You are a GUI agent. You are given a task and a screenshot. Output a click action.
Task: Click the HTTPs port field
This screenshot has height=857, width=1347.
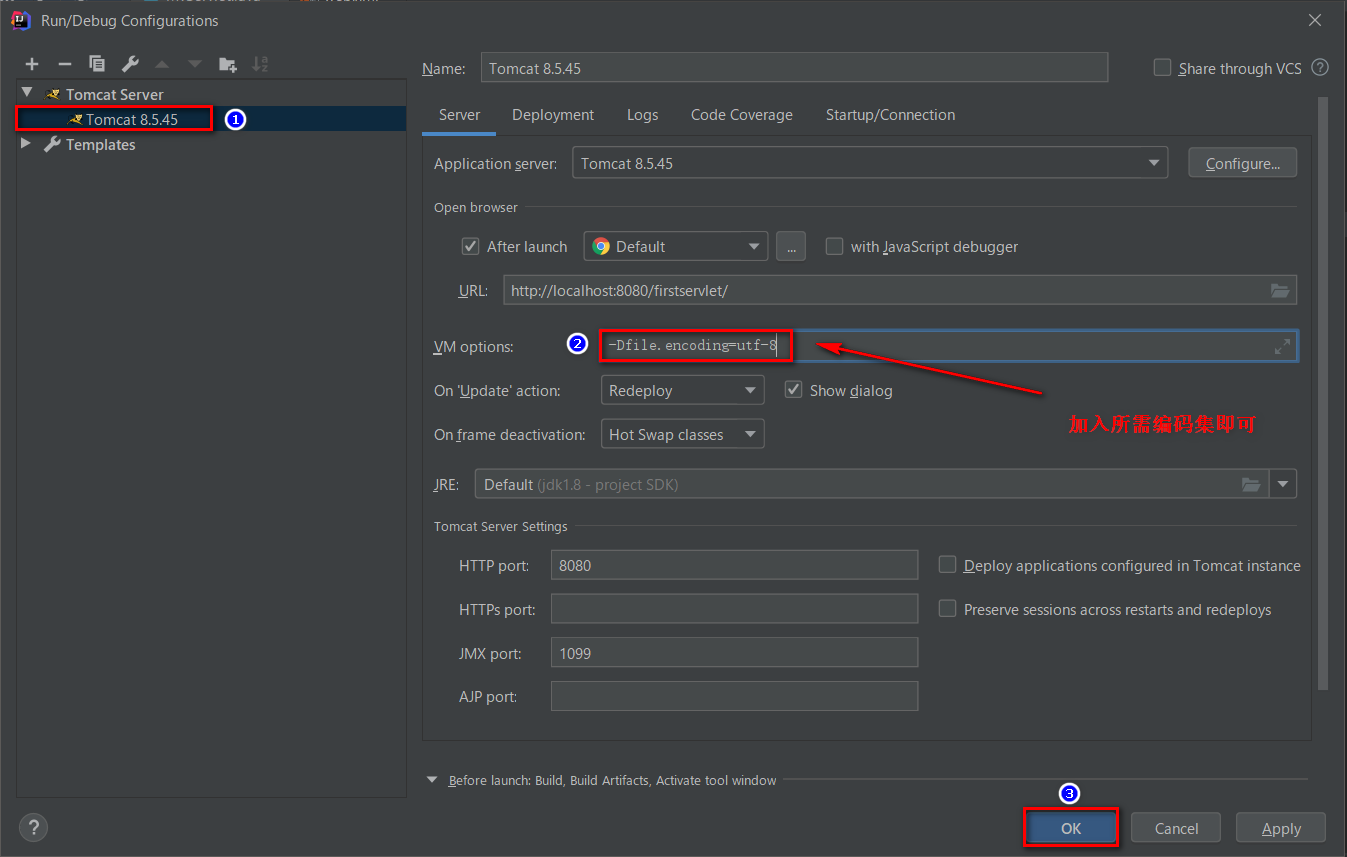click(x=734, y=609)
